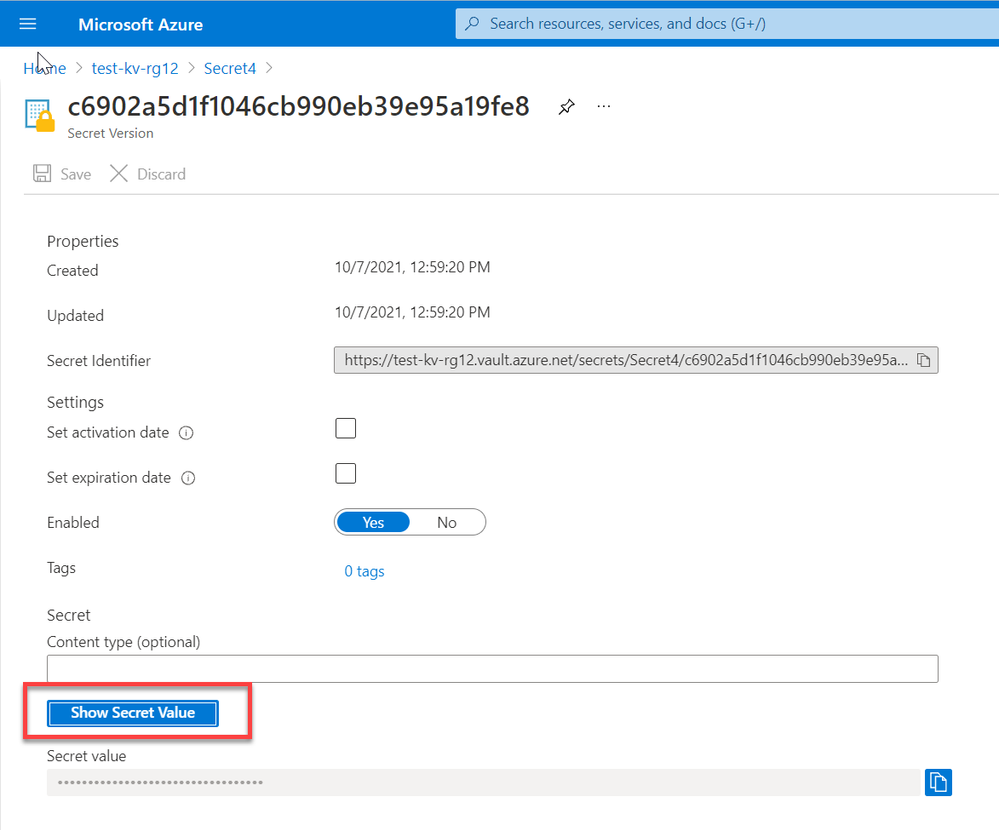Open test-kv-rg12 breadcrumb link

[x=135, y=68]
